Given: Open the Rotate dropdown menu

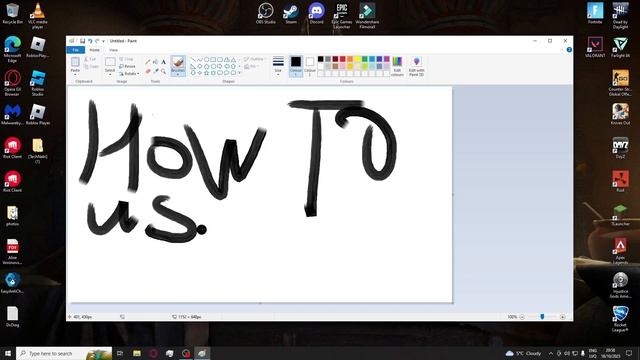Looking at the screenshot, I should pyautogui.click(x=129, y=73).
